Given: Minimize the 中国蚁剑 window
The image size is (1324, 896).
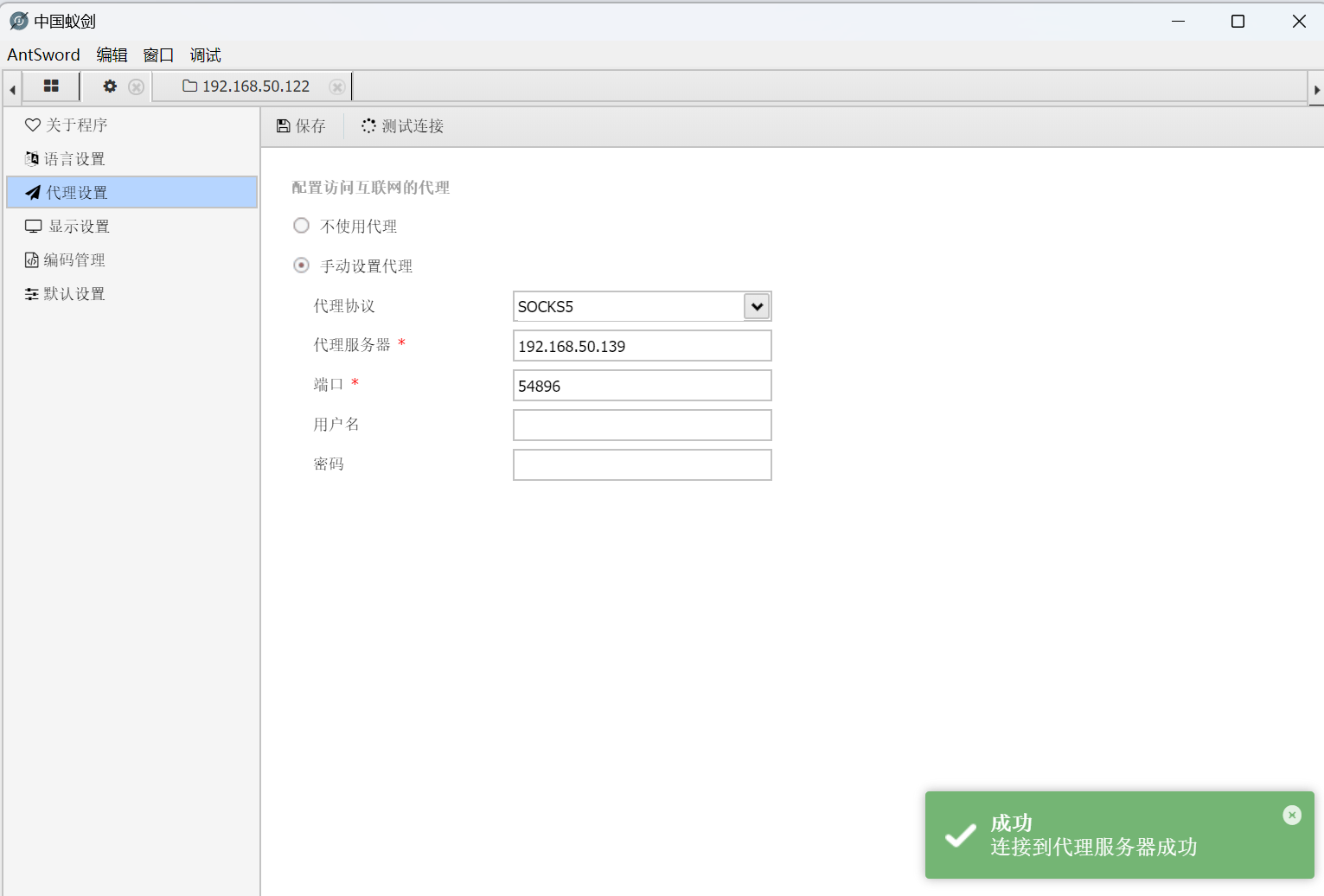Looking at the screenshot, I should [x=1178, y=21].
